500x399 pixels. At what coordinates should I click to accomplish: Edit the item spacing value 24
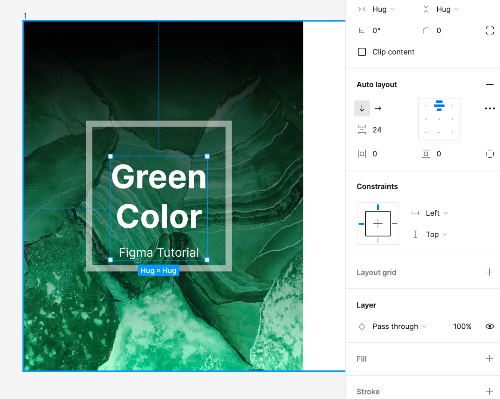pos(377,130)
